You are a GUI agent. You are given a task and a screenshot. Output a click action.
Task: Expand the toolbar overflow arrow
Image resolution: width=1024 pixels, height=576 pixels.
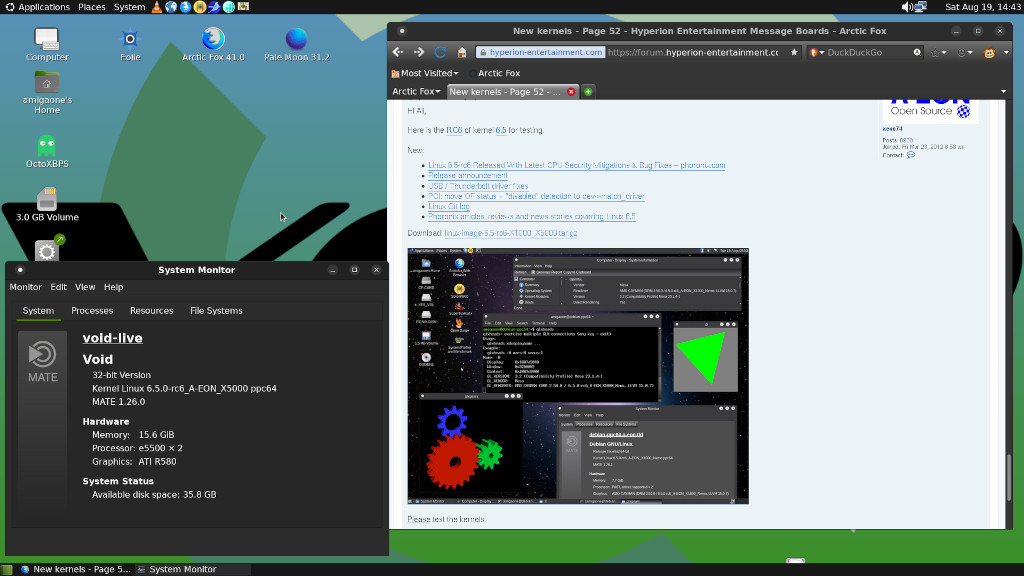pyautogui.click(x=1006, y=52)
